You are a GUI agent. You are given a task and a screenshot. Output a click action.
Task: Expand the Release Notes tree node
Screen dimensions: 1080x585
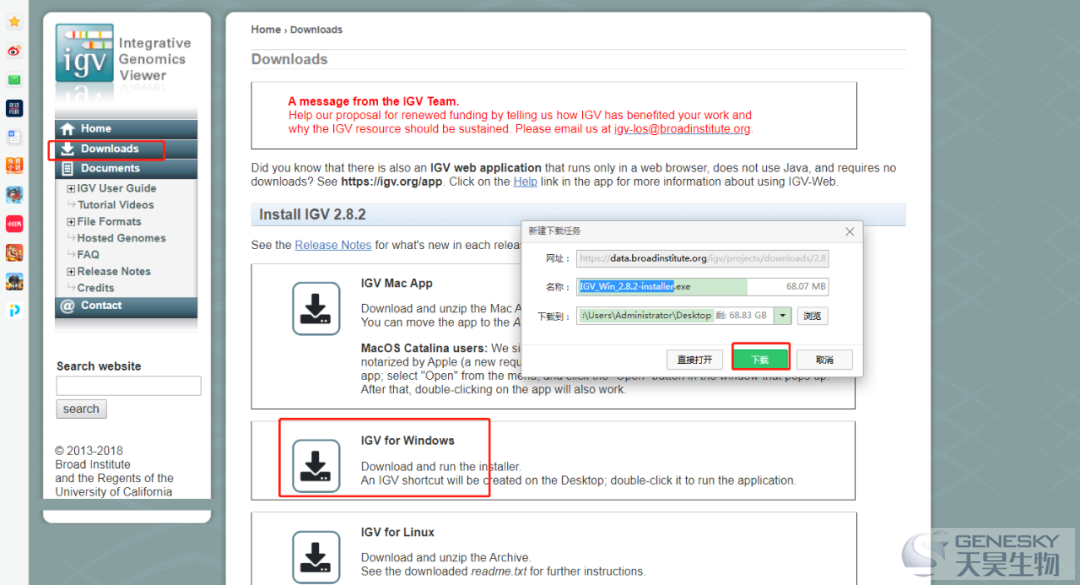[x=70, y=271]
